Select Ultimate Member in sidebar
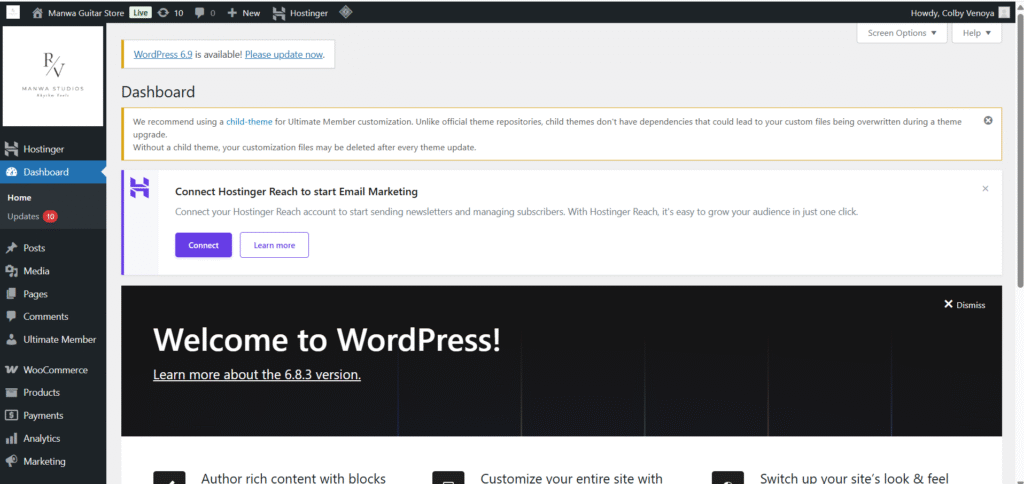The width and height of the screenshot is (1024, 484). (59, 340)
